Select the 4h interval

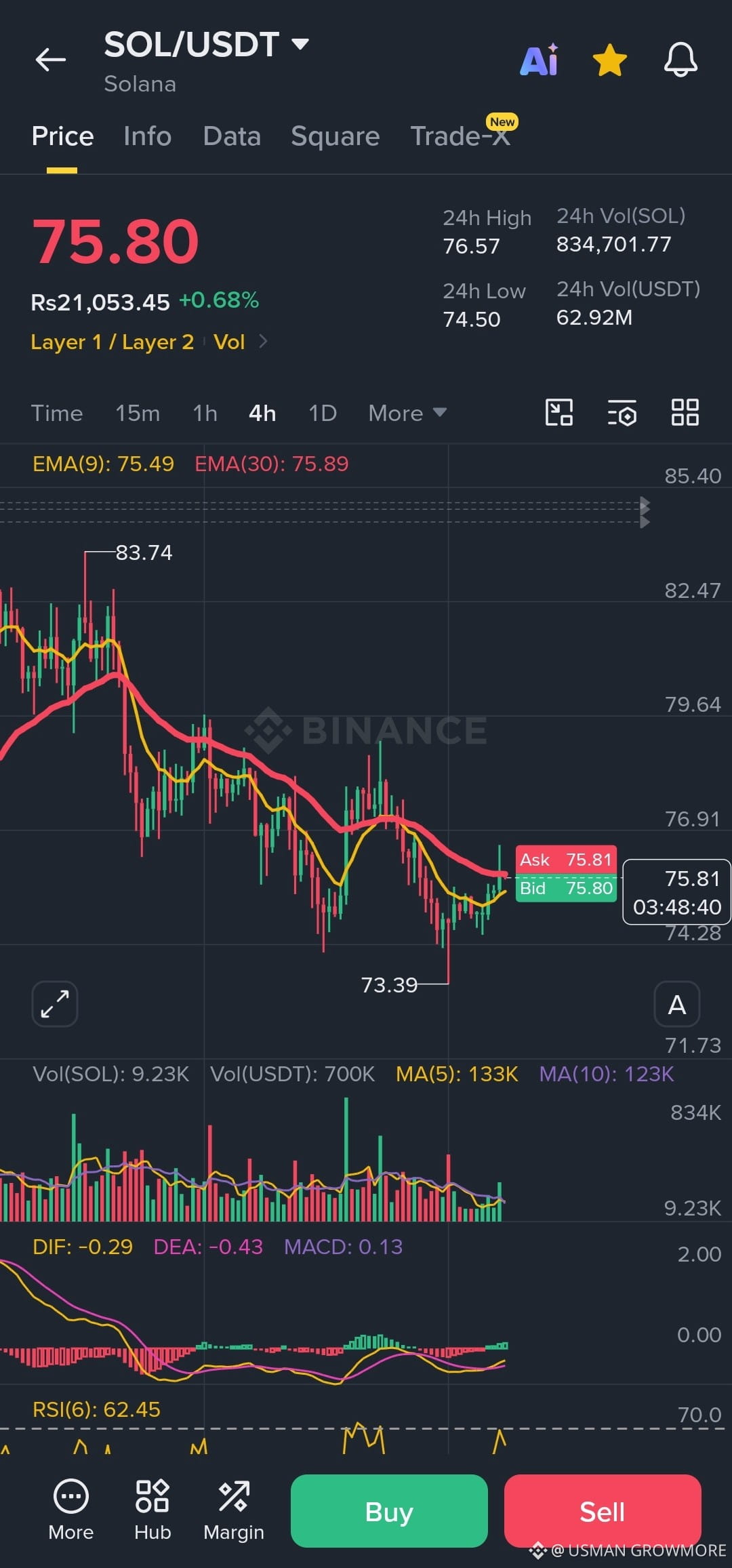click(262, 413)
